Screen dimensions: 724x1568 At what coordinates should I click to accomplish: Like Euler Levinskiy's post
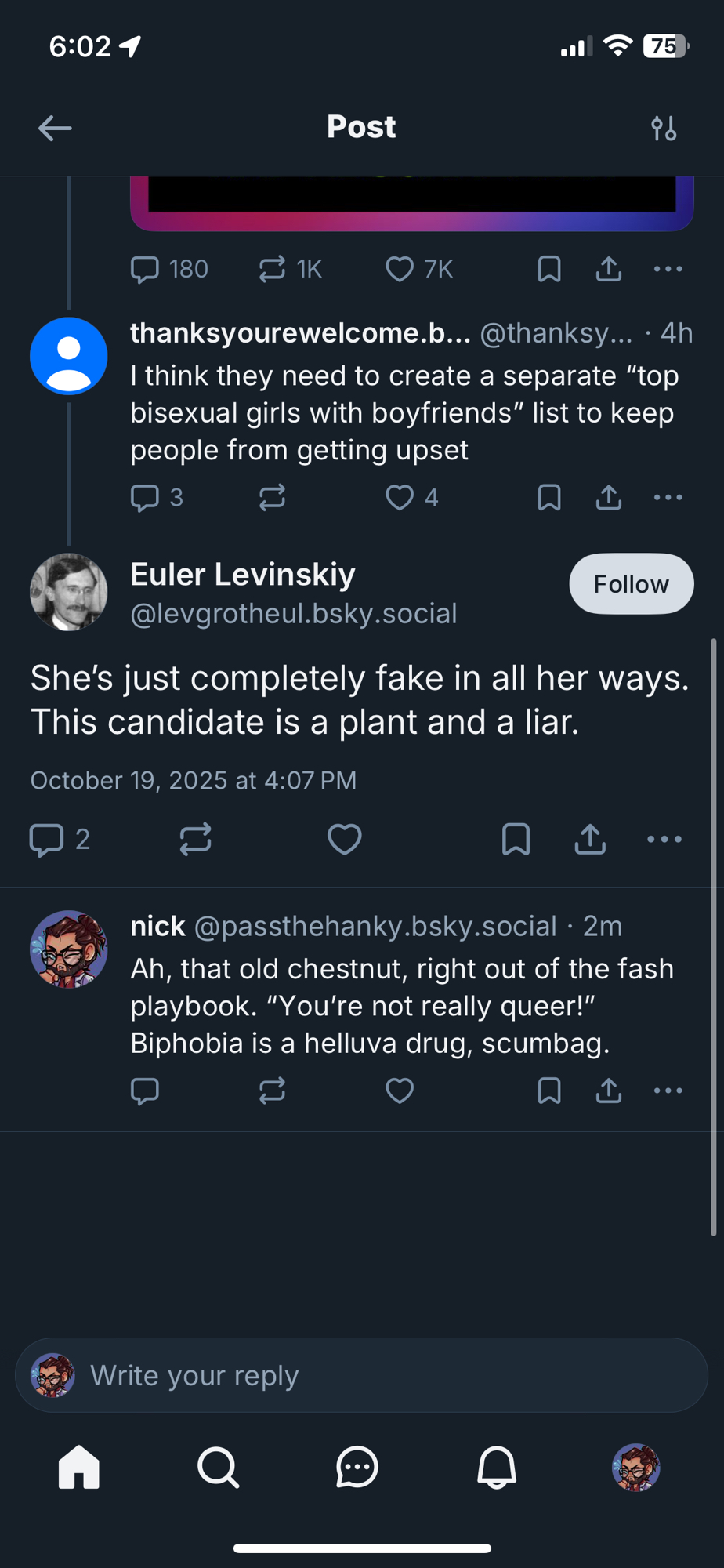pos(344,840)
